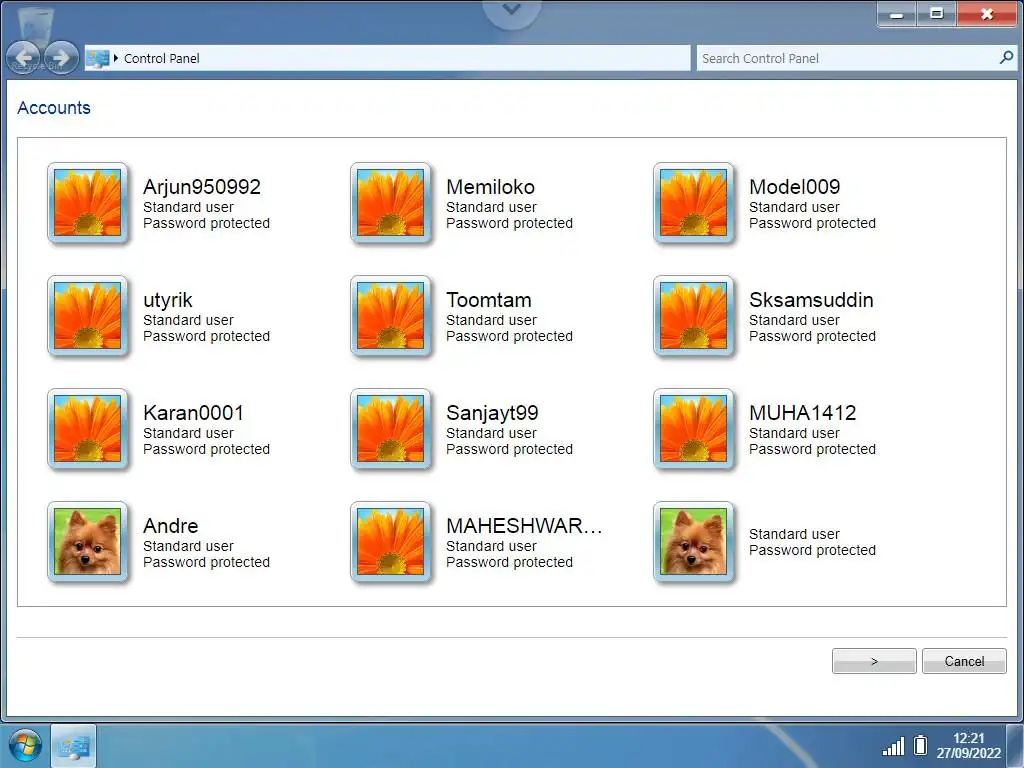
Task: Select the unnamed dog account picture
Action: [694, 542]
